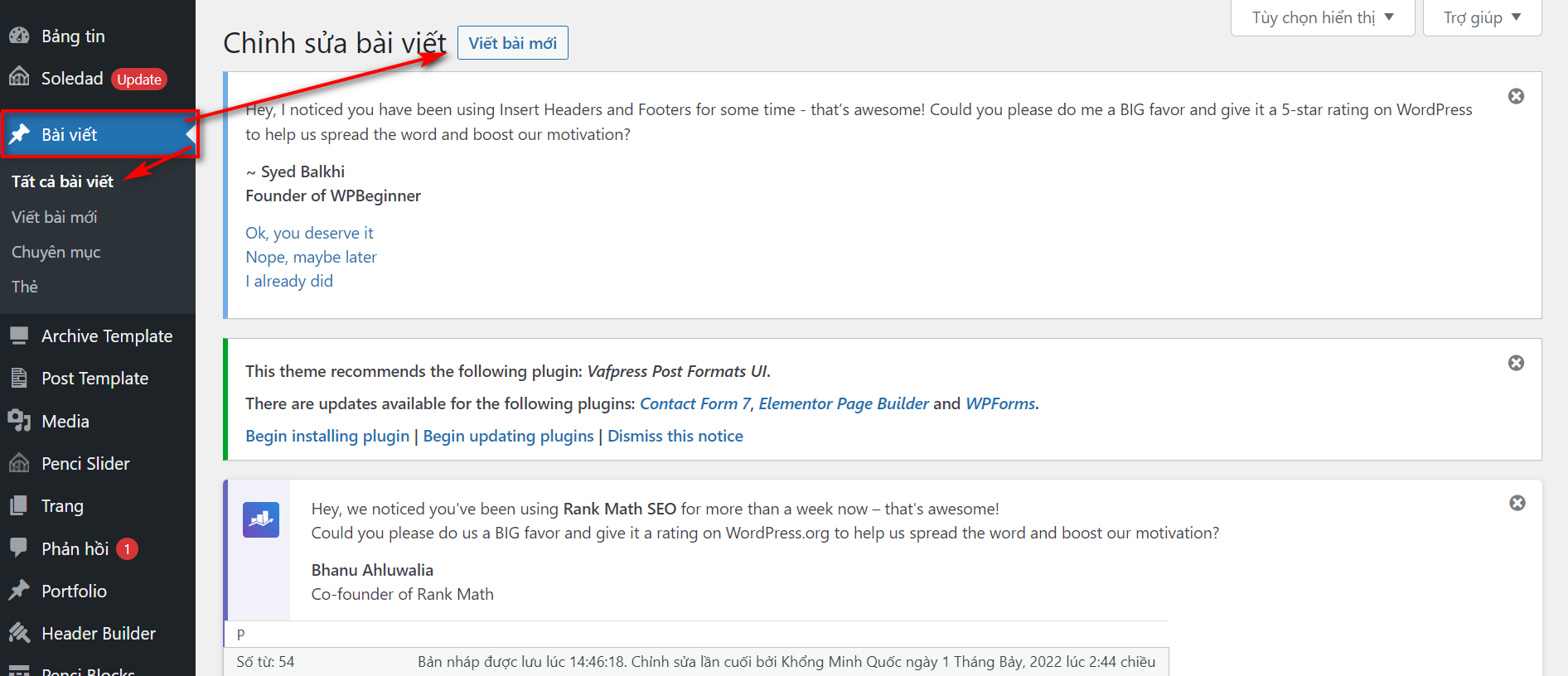The image size is (1568, 676).
Task: Open the Elementor Page Builder link
Action: pos(843,403)
